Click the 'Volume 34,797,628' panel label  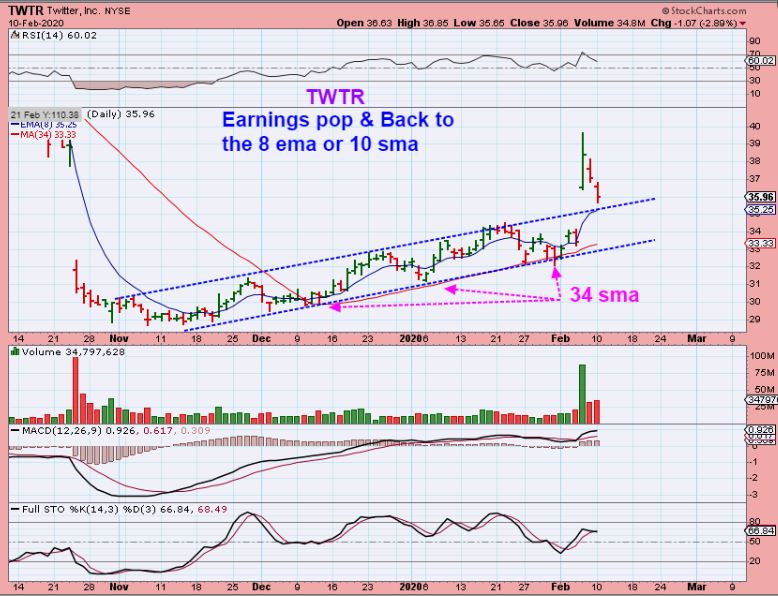click(73, 351)
